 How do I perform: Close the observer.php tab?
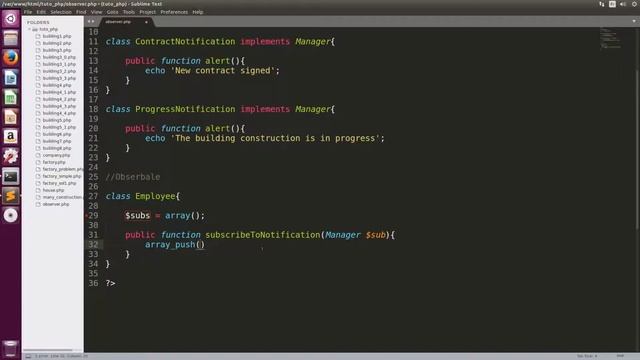pos(146,22)
